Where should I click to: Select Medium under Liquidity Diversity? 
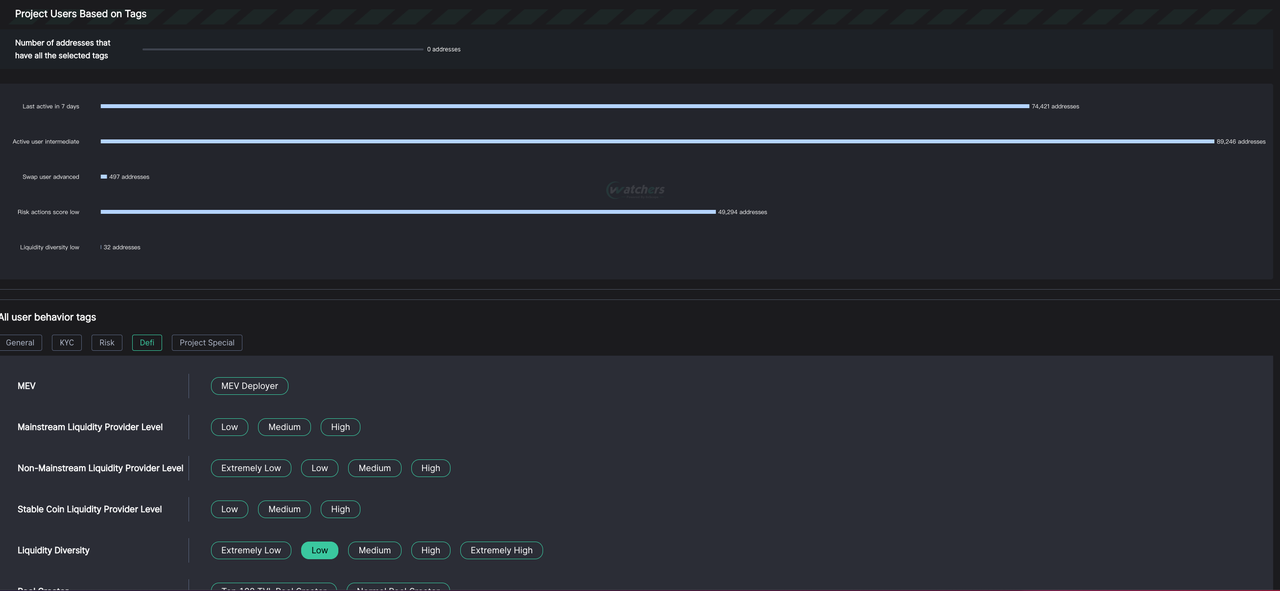click(375, 550)
